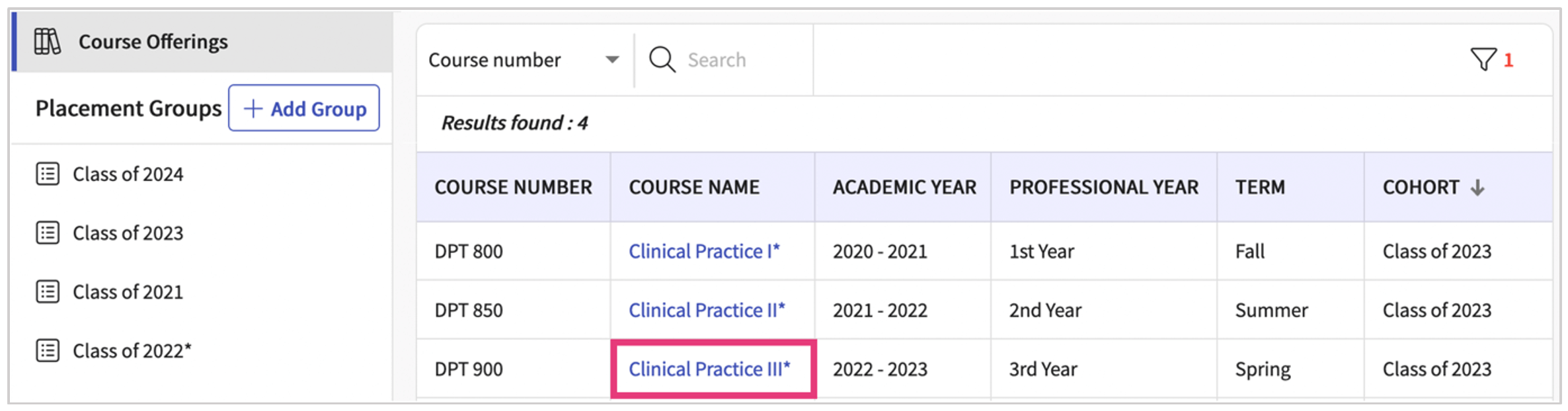
Task: Select the Class of 2024 placement group
Action: tap(128, 174)
